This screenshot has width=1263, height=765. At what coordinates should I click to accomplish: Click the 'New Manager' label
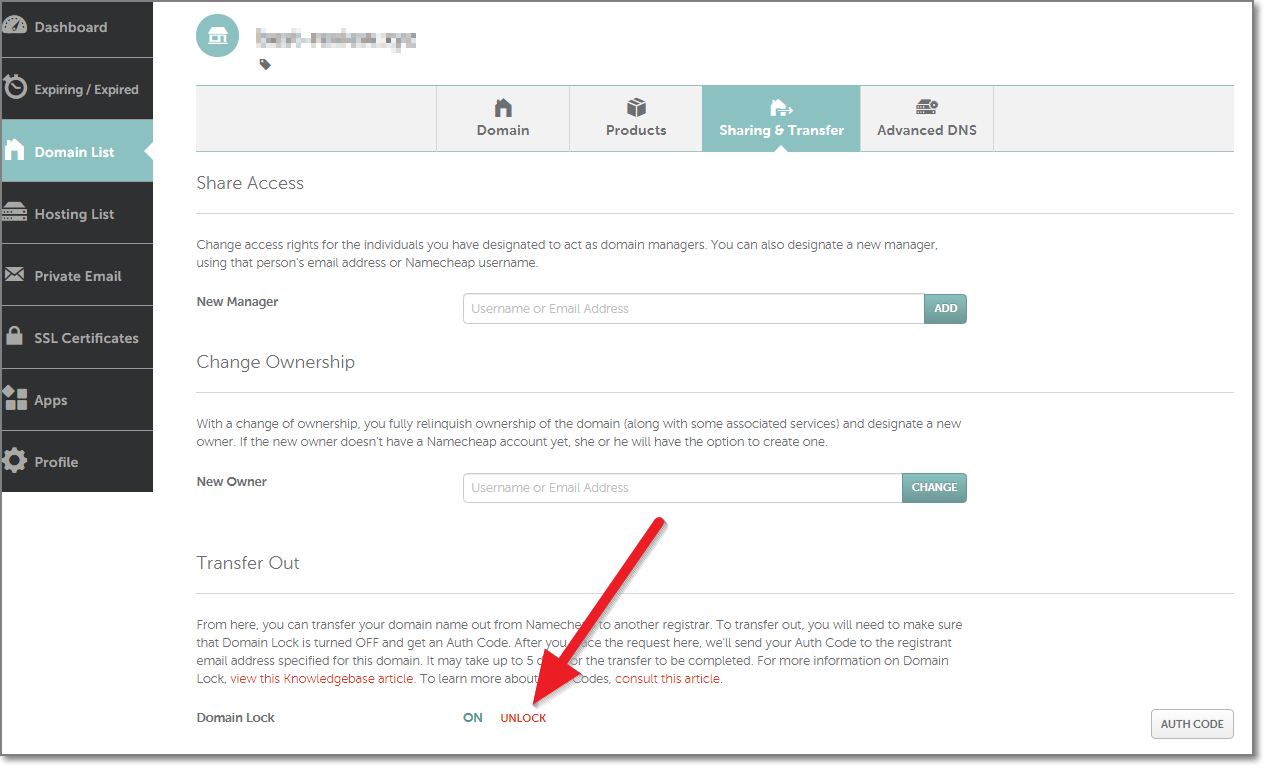point(237,301)
